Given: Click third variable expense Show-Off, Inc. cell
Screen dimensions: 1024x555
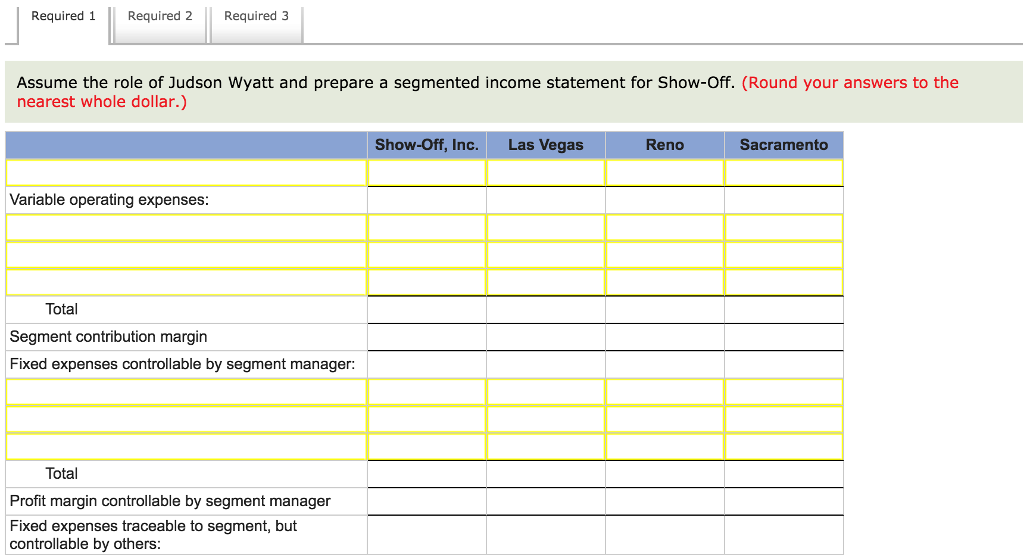Looking at the screenshot, I should 427,283.
